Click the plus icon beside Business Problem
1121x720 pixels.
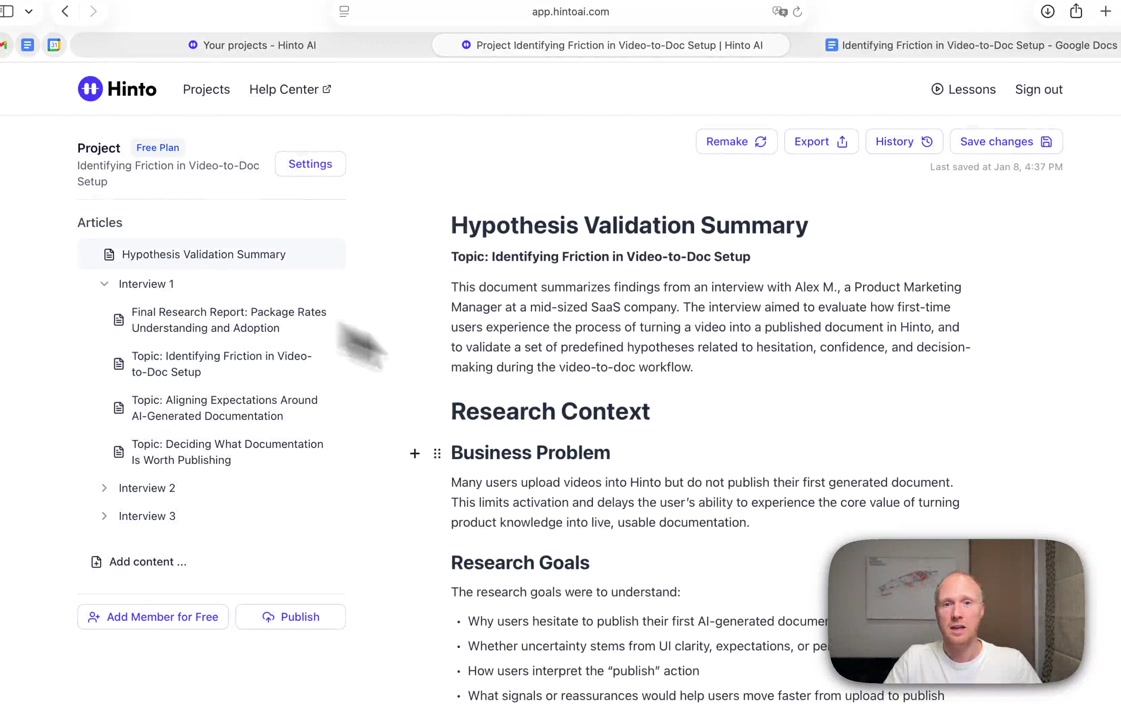tap(415, 454)
